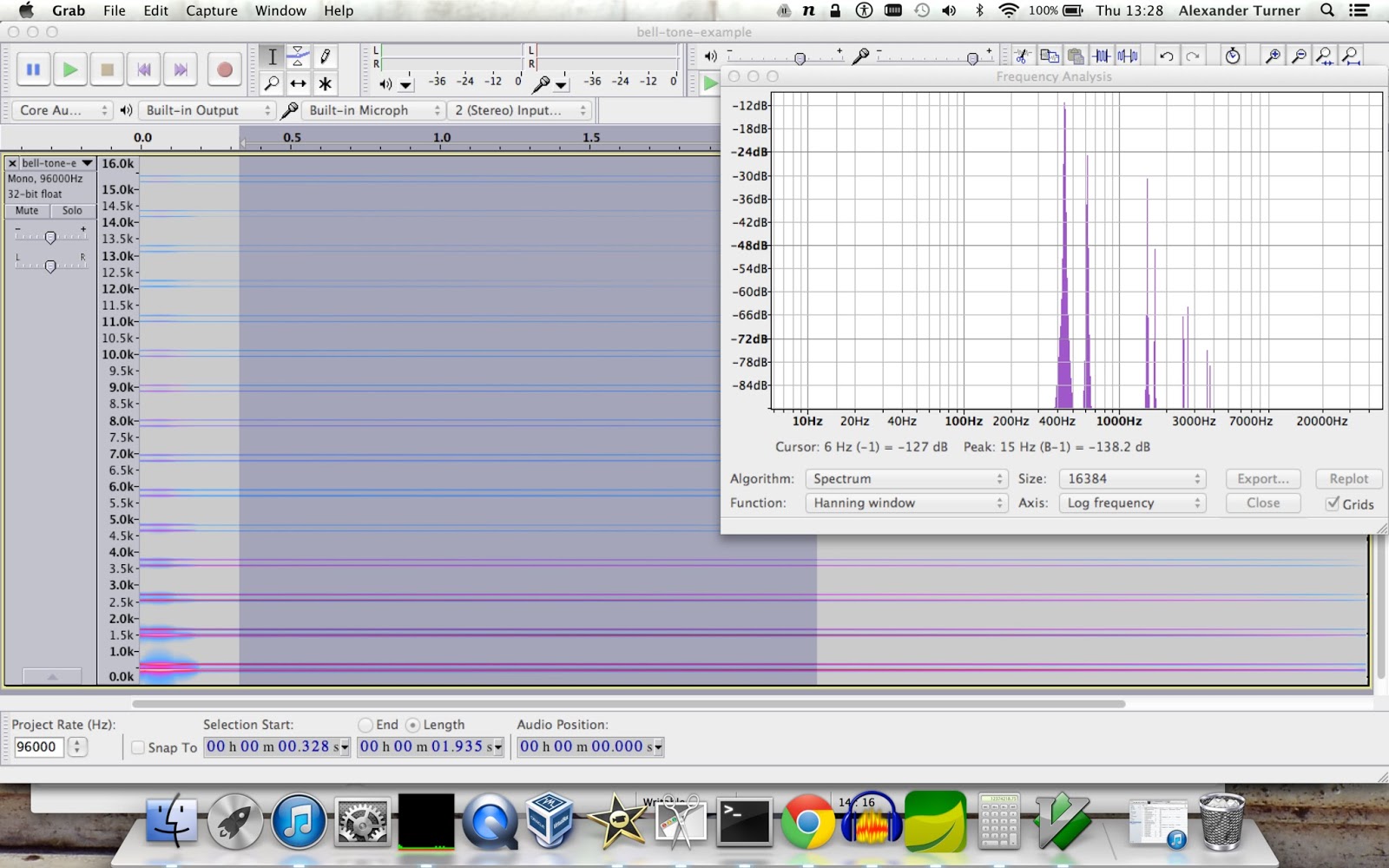This screenshot has width=1389, height=868.
Task: Select the Time Shift tool
Action: (298, 84)
